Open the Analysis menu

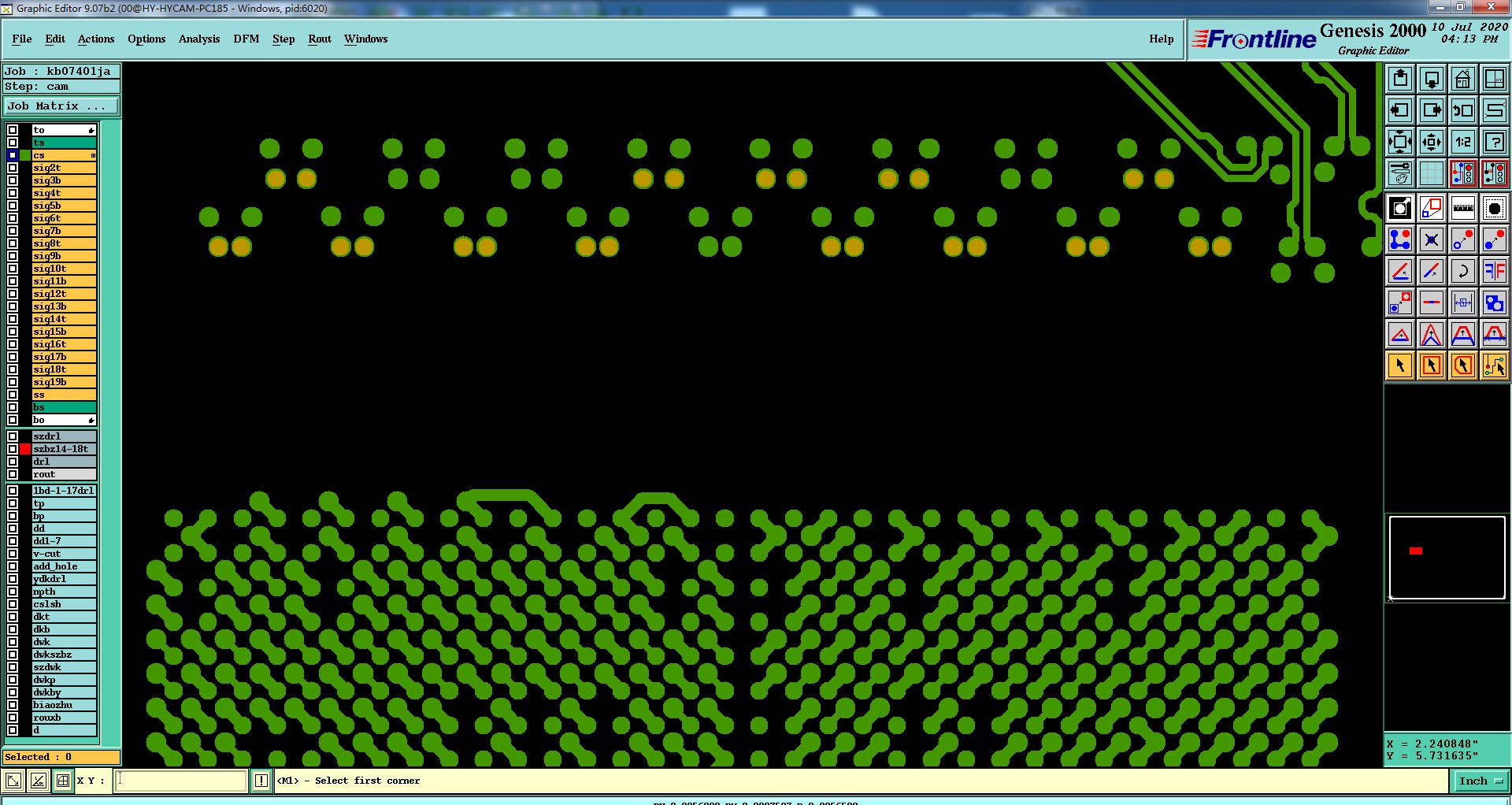[199, 39]
